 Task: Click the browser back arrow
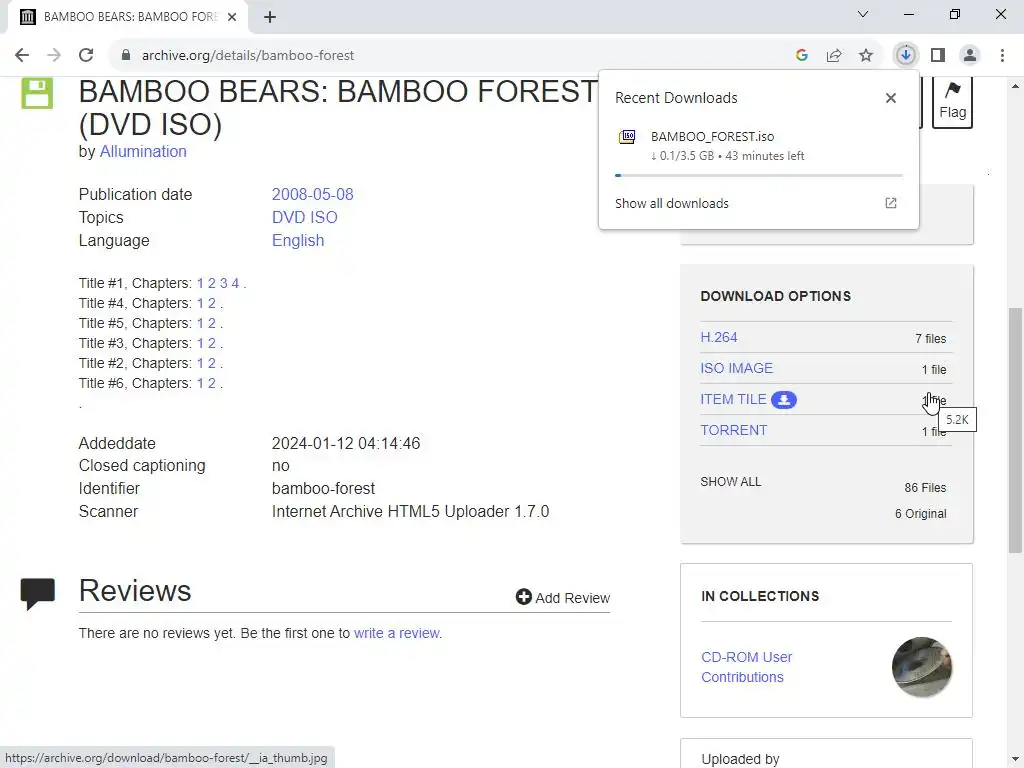[22, 56]
